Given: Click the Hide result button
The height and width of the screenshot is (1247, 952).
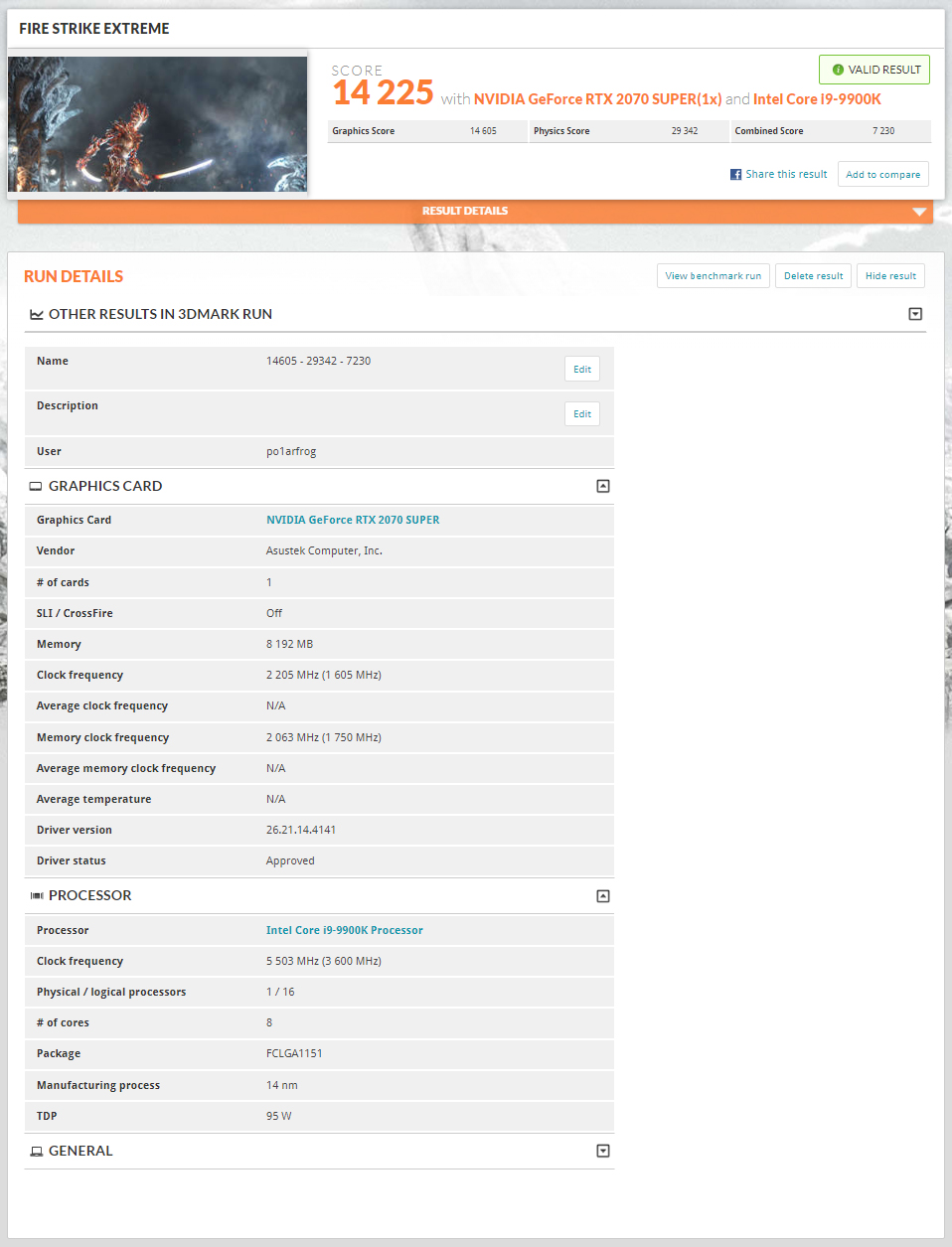Looking at the screenshot, I should pos(890,275).
